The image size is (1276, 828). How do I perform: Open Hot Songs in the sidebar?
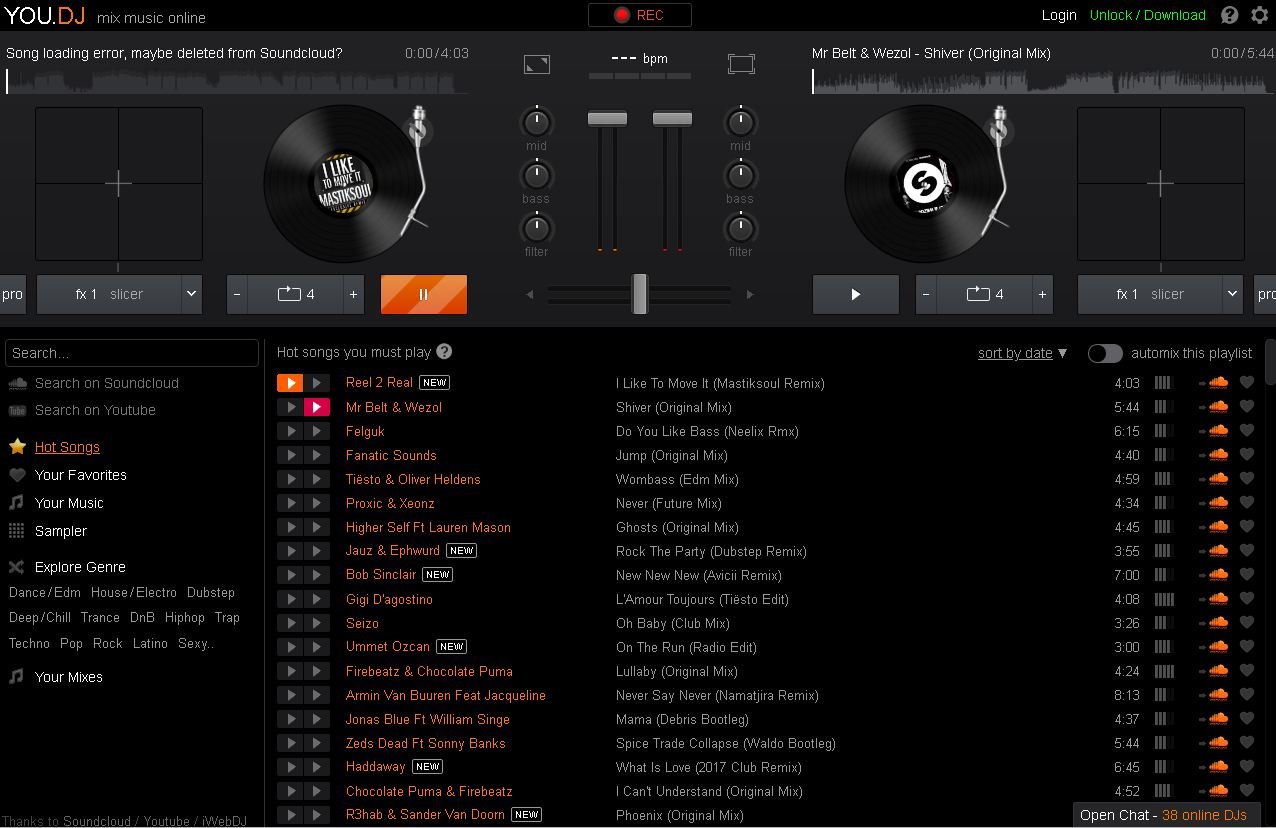click(x=67, y=447)
